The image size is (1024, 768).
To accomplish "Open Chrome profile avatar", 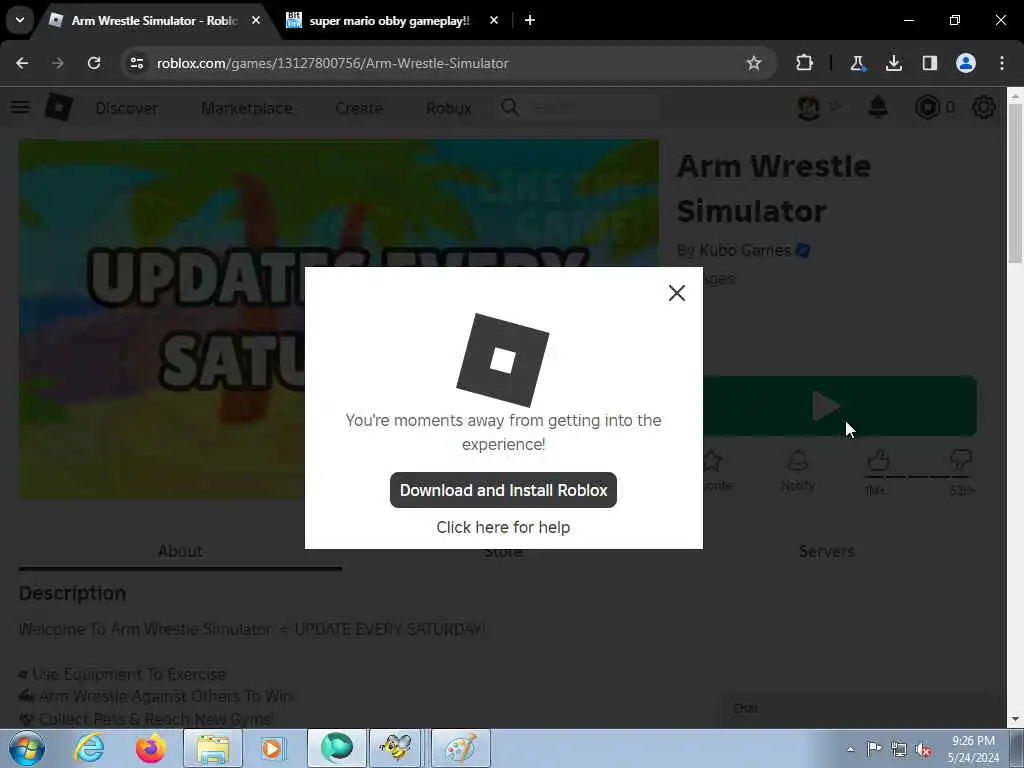I will click(x=966, y=63).
